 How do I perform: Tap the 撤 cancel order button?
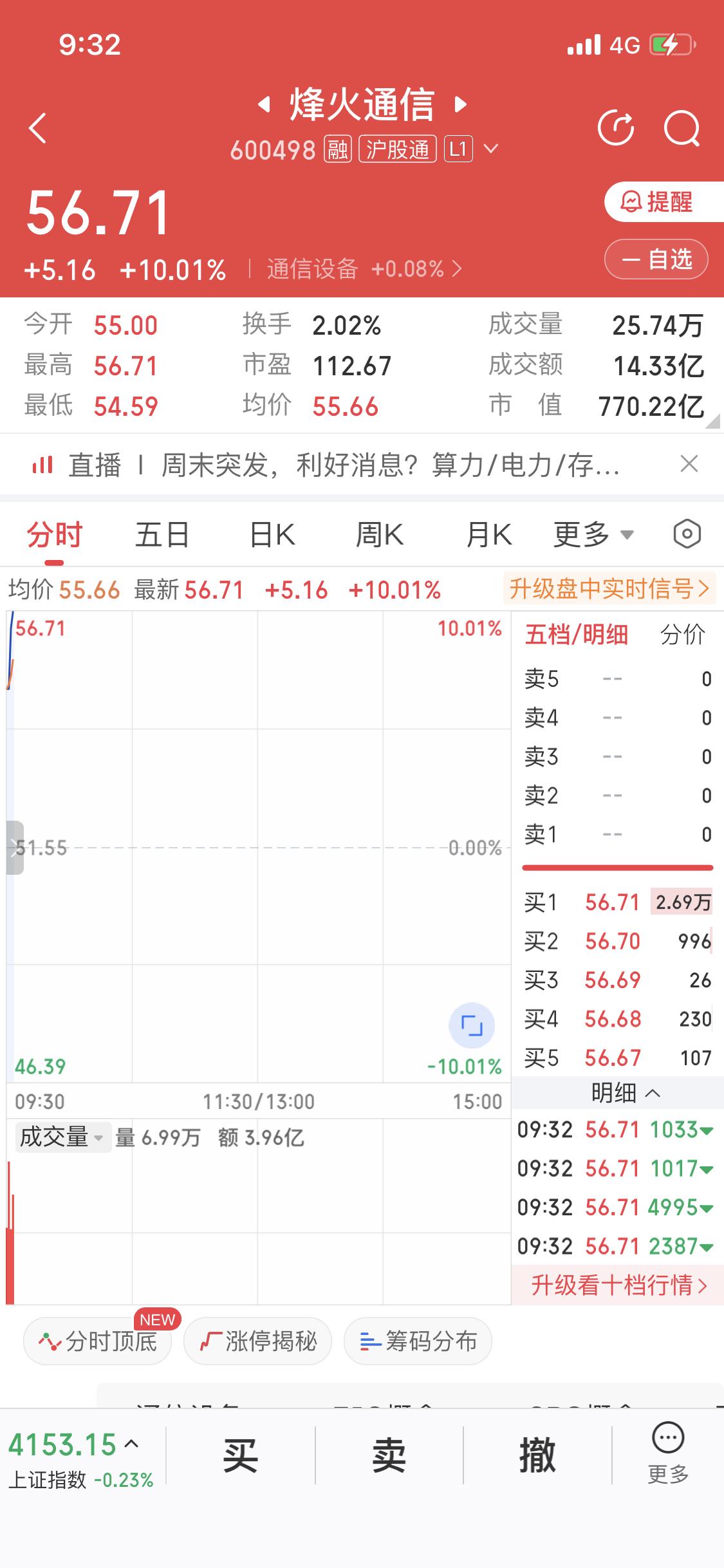coord(537,1456)
